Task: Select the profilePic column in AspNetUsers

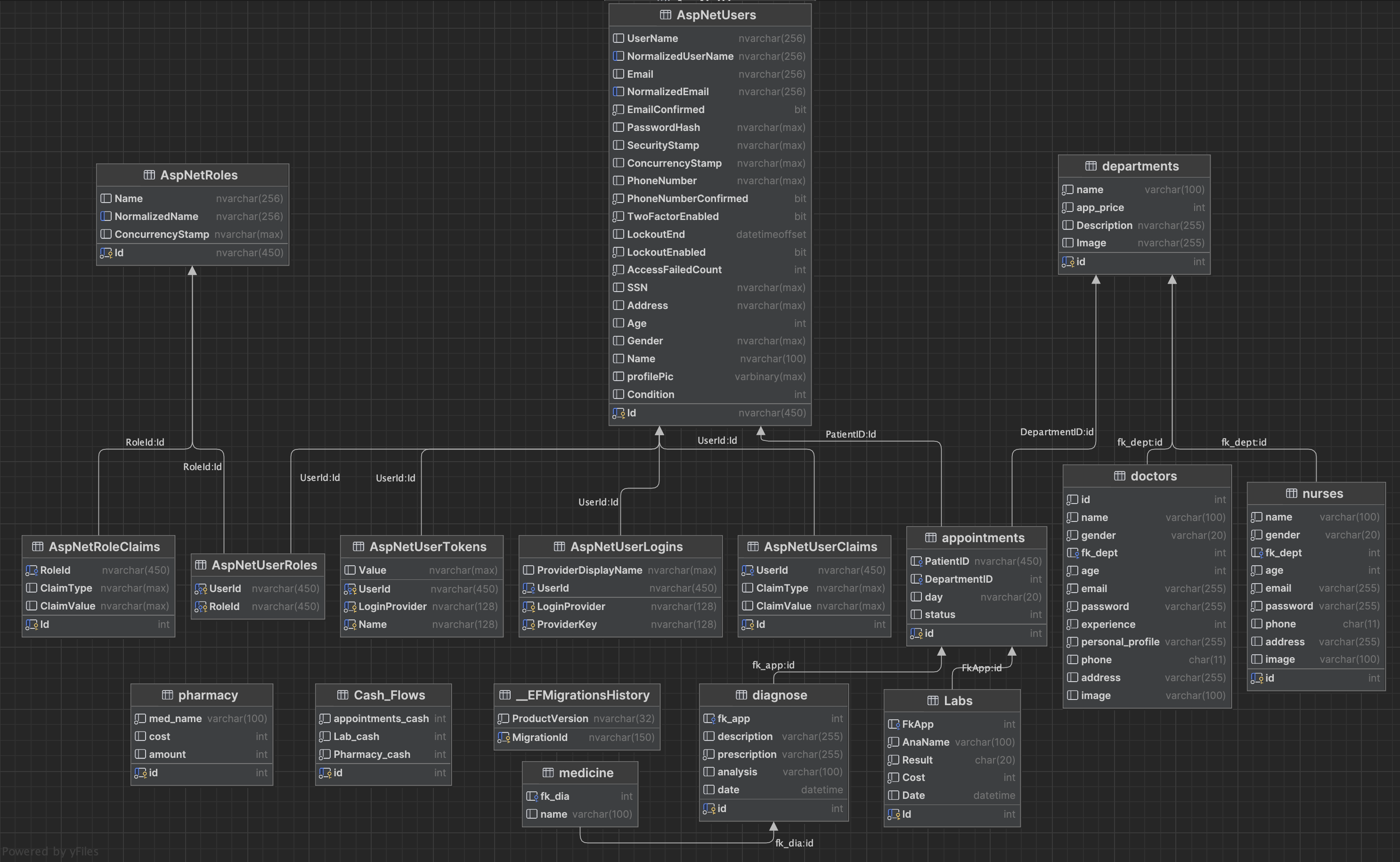Action: pos(650,376)
